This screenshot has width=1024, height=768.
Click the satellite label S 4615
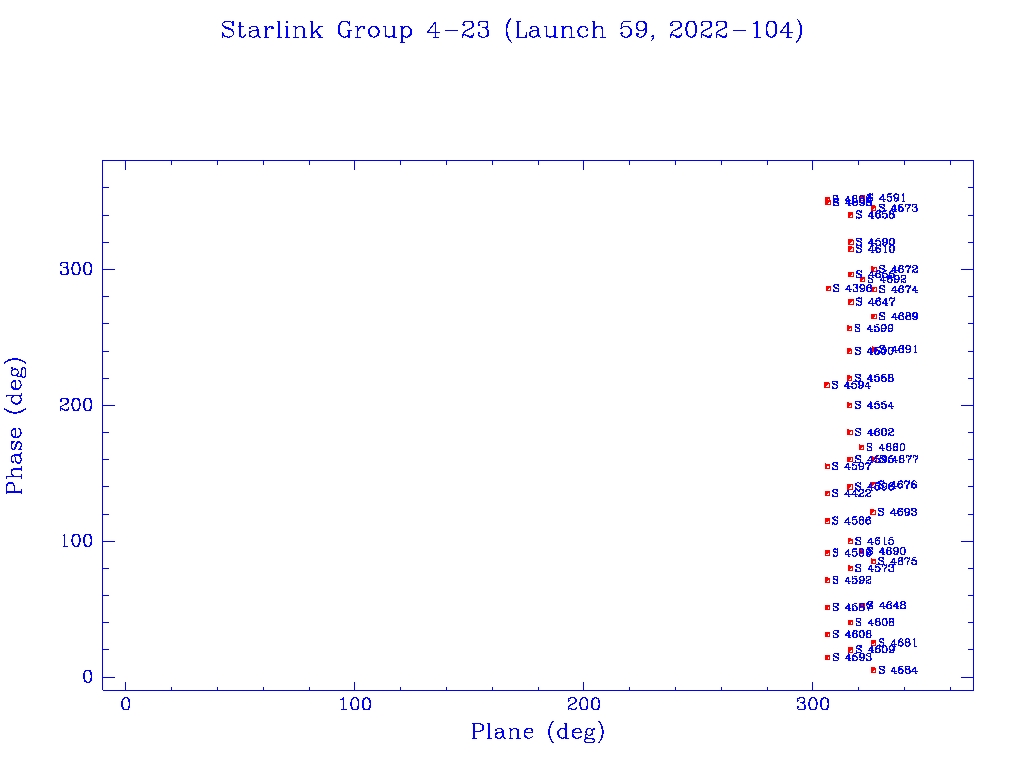(x=874, y=541)
